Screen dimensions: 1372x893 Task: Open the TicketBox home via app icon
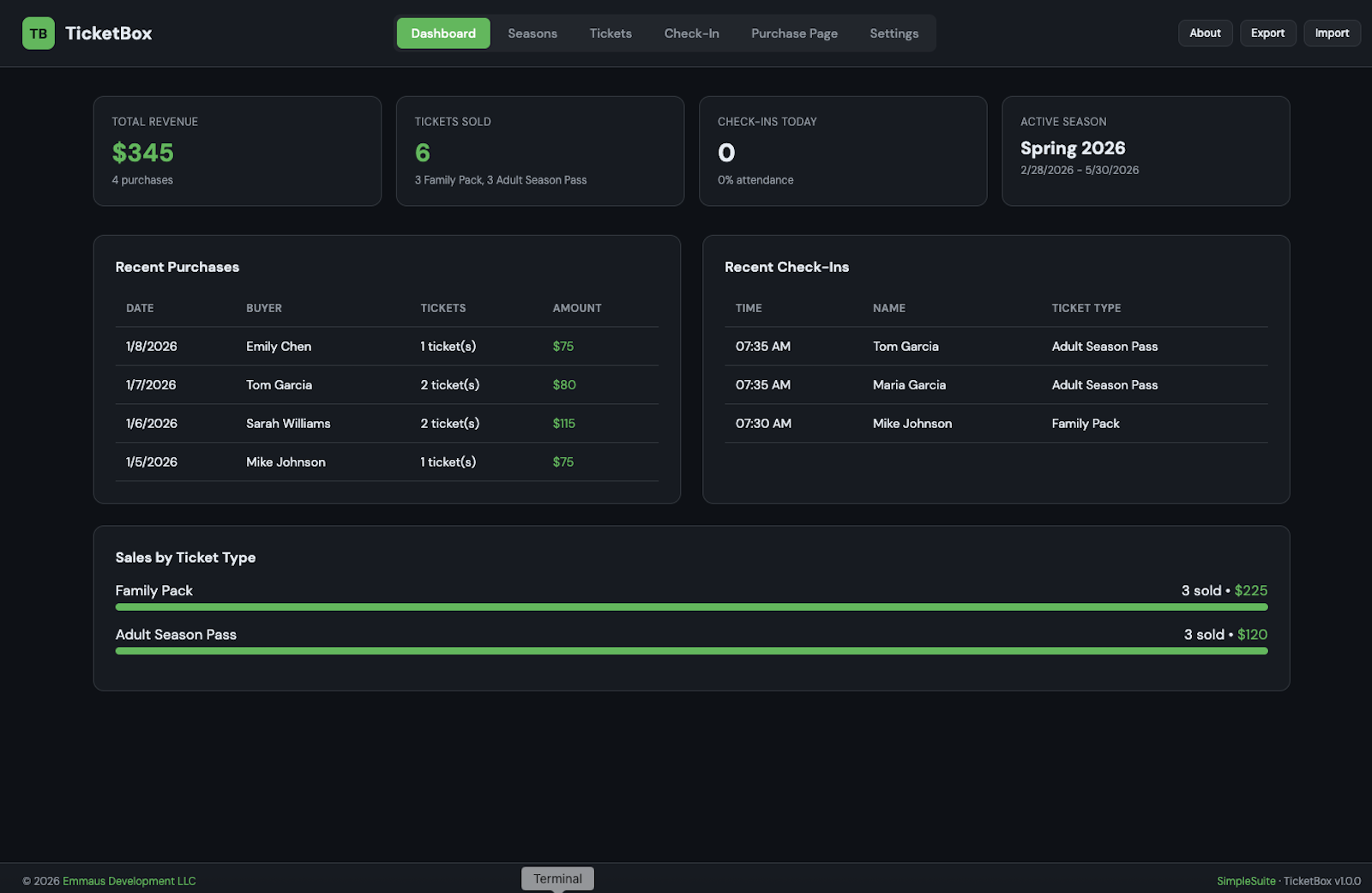(x=39, y=33)
